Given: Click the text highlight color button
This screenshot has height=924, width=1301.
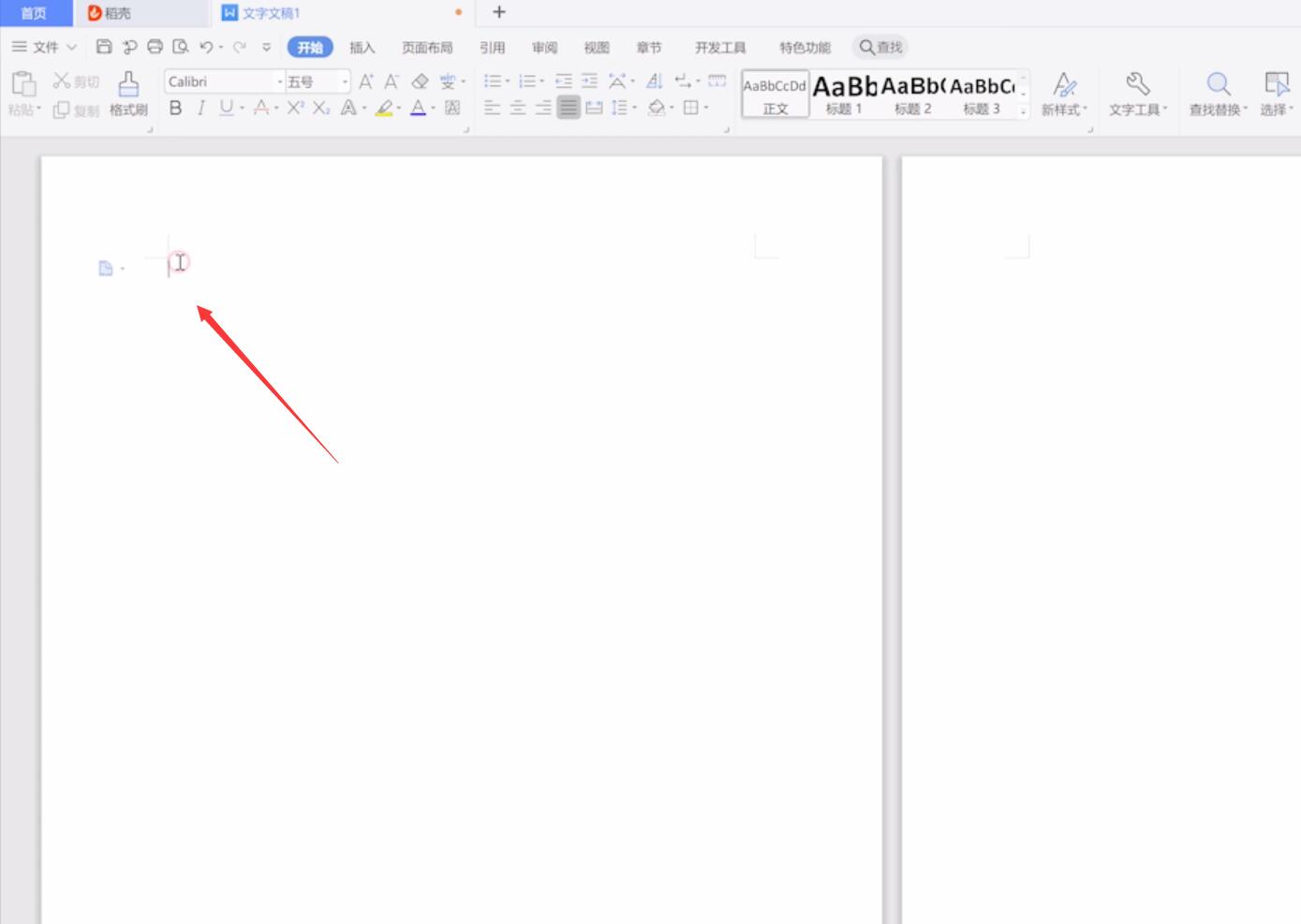Looking at the screenshot, I should click(384, 109).
